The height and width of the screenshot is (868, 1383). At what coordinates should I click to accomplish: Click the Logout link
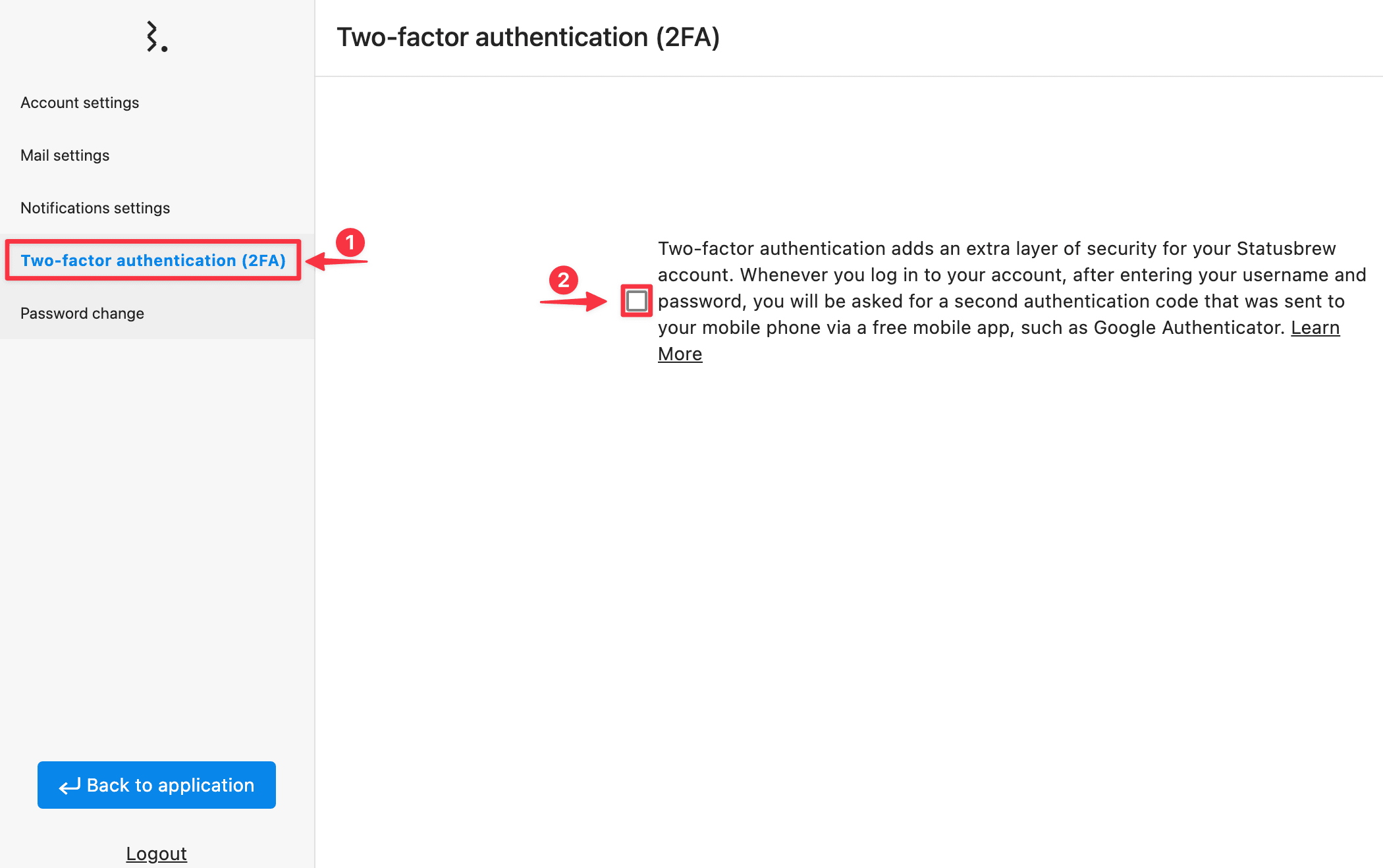[x=157, y=854]
